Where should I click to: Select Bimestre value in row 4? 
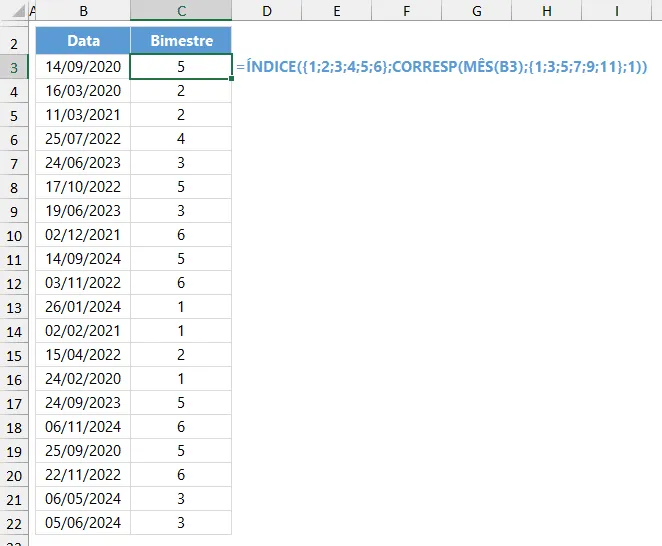pos(181,91)
